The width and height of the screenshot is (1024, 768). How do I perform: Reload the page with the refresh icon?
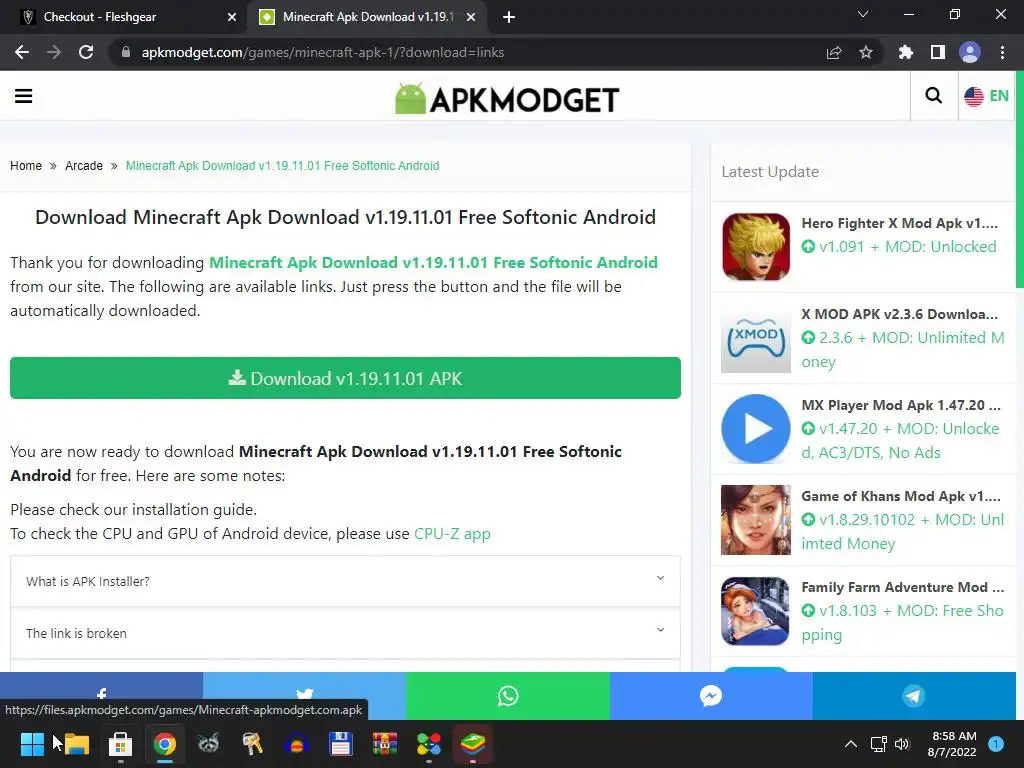point(86,52)
